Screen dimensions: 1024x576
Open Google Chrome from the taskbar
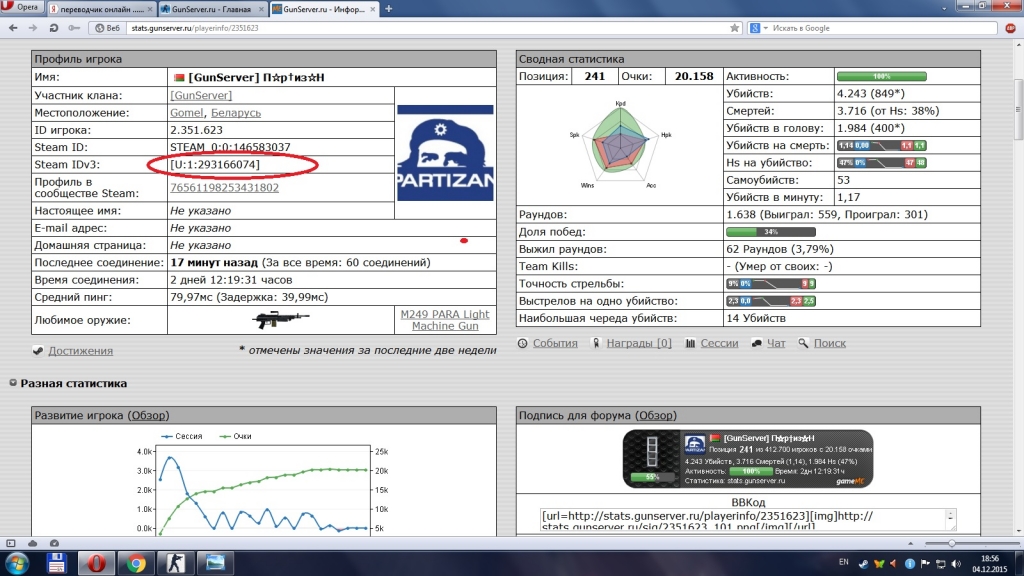pyautogui.click(x=138, y=562)
